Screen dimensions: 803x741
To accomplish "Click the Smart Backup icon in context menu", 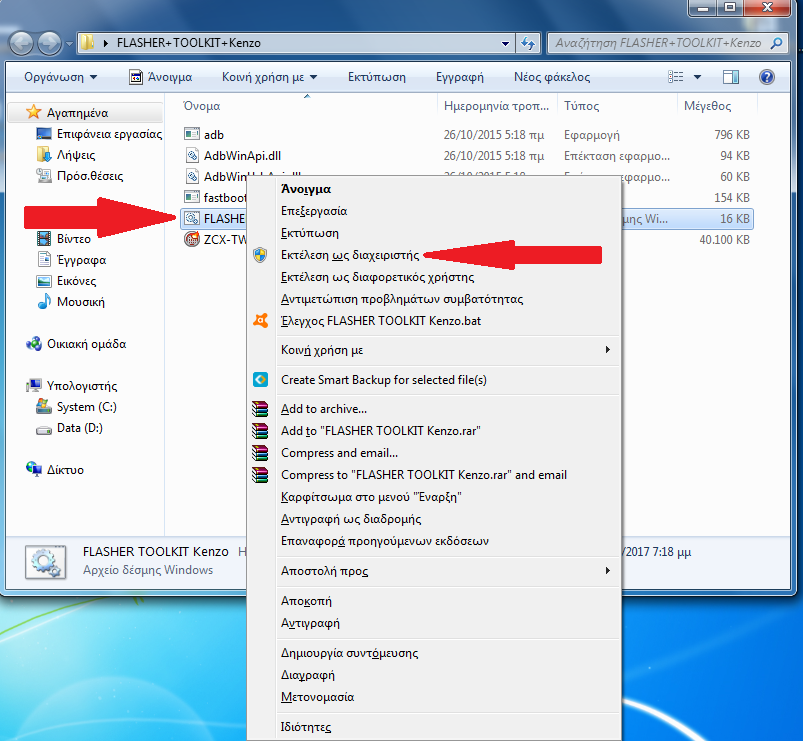I will tap(260, 380).
